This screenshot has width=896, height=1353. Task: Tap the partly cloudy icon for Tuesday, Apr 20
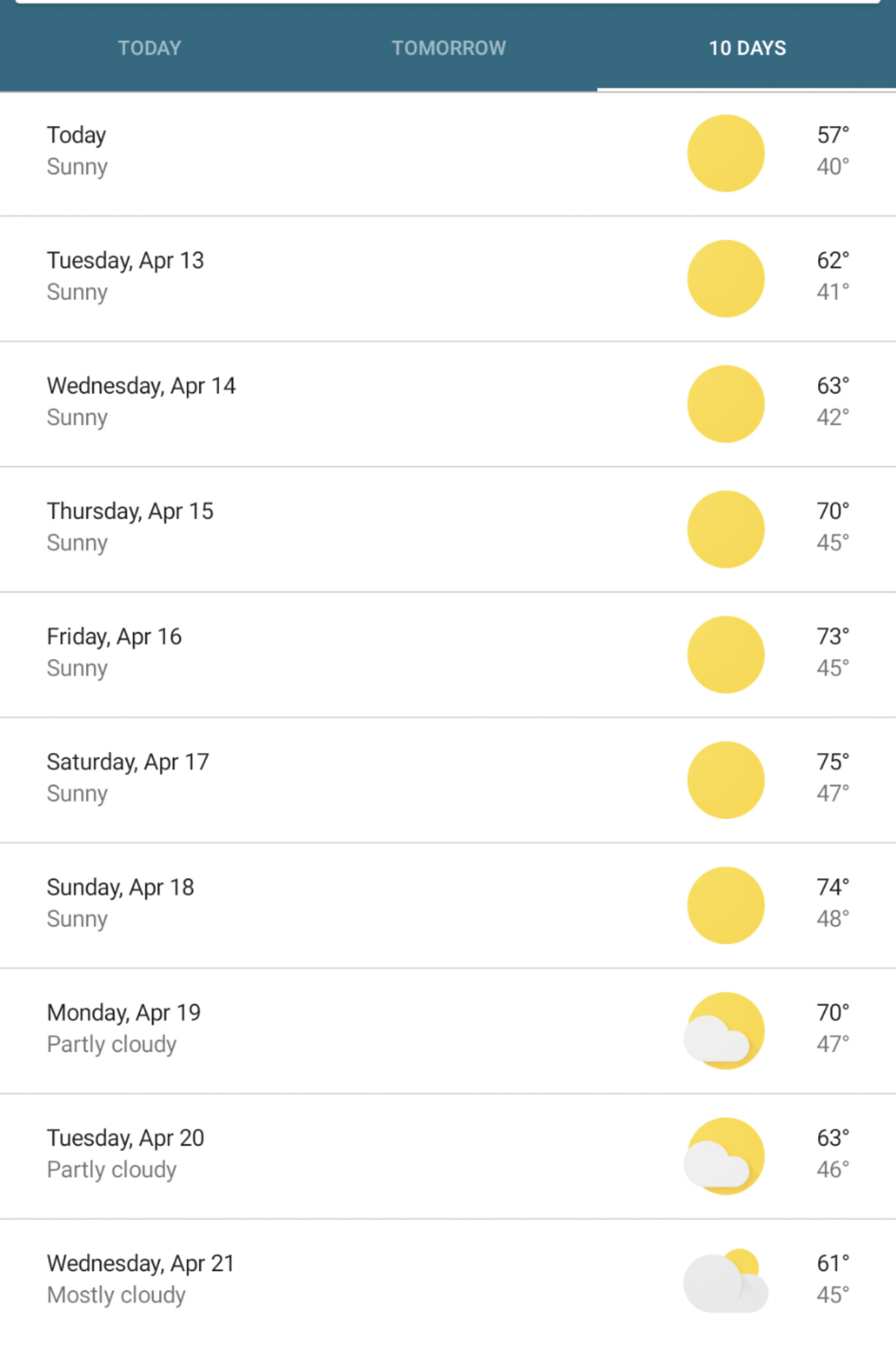coord(724,1156)
